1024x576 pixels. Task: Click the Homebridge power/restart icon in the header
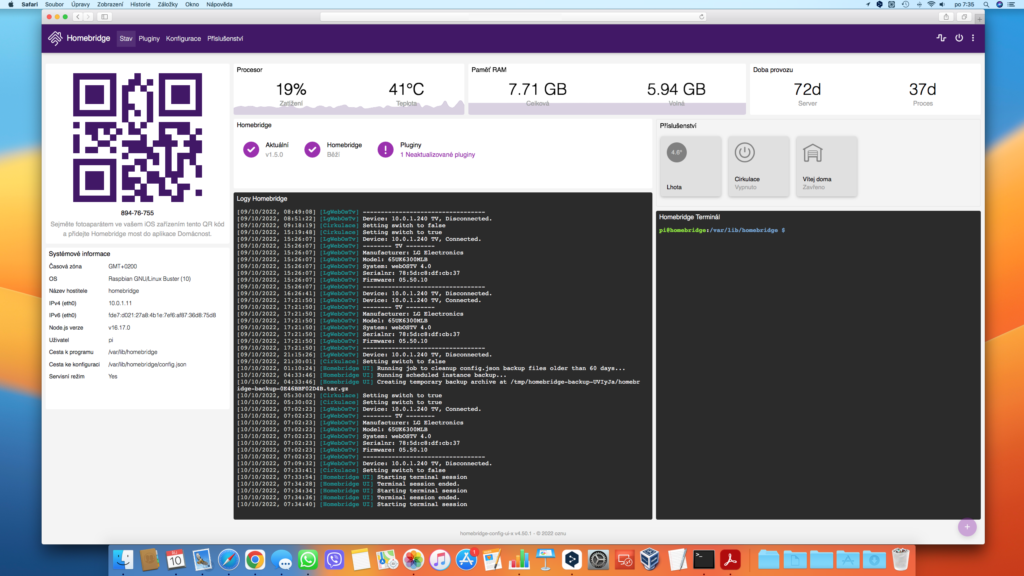pos(959,38)
